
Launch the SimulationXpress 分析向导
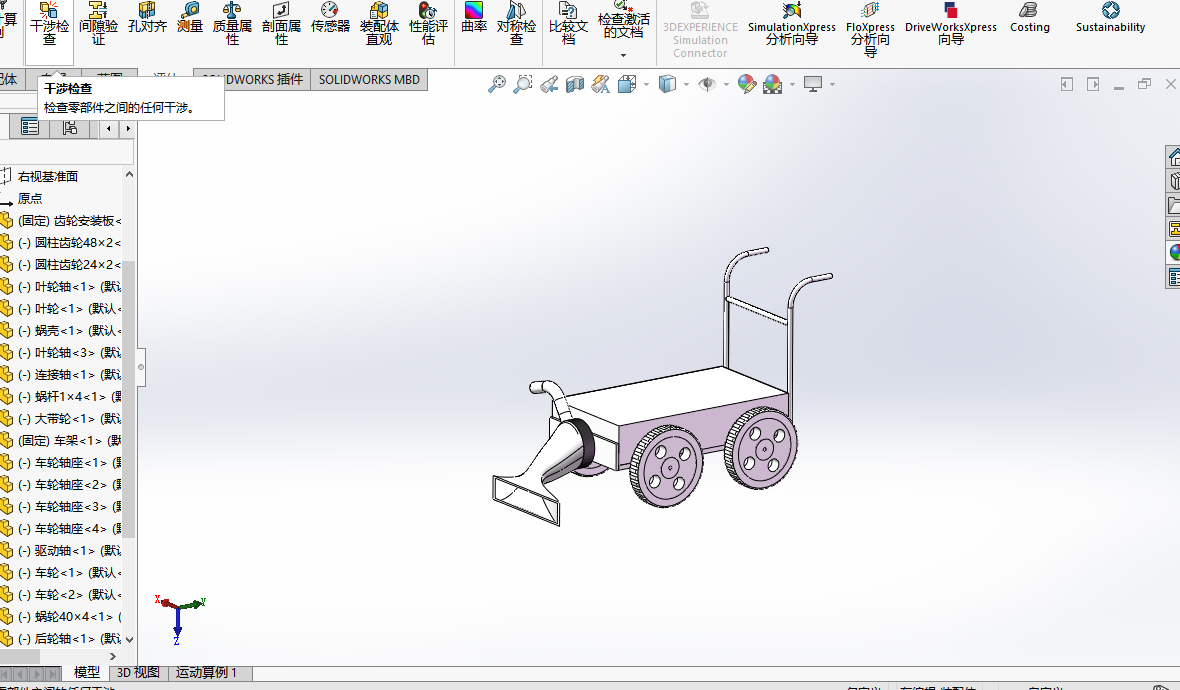click(x=791, y=23)
